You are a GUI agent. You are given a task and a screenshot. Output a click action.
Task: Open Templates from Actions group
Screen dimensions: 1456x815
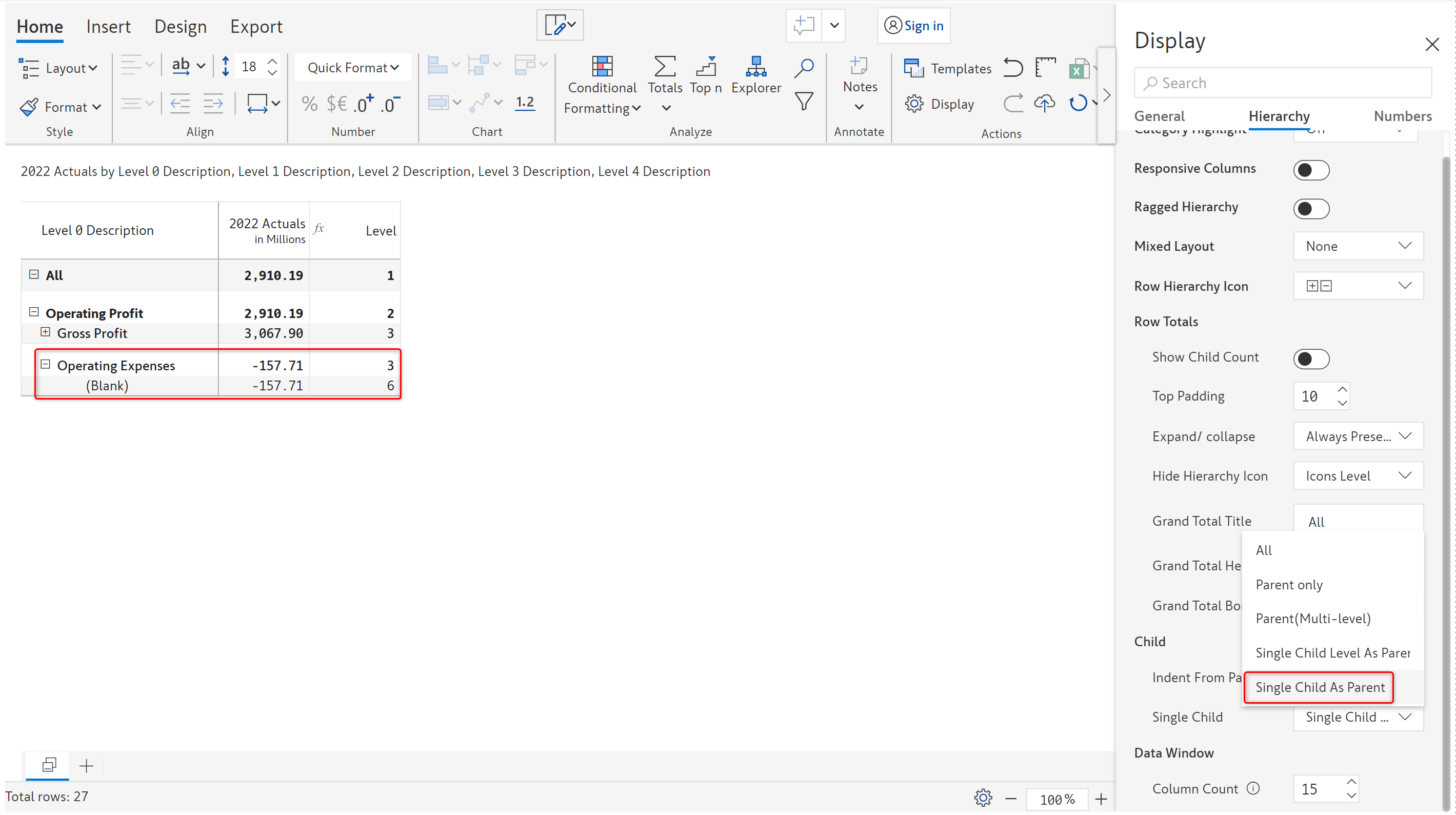coord(947,68)
